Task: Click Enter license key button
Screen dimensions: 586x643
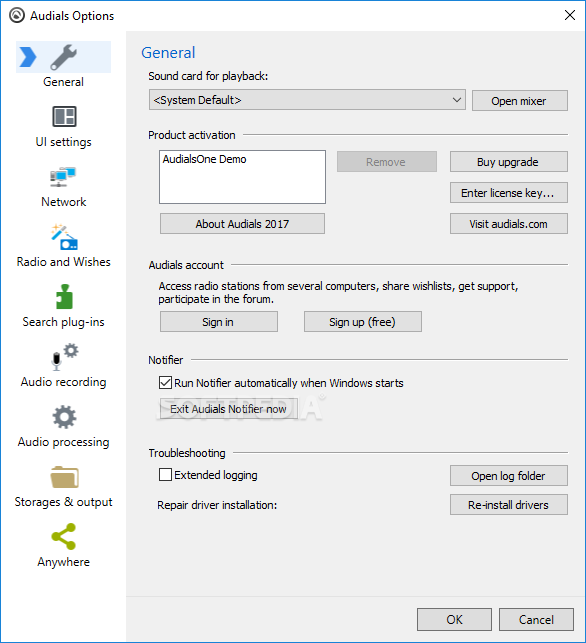Action: [508, 193]
